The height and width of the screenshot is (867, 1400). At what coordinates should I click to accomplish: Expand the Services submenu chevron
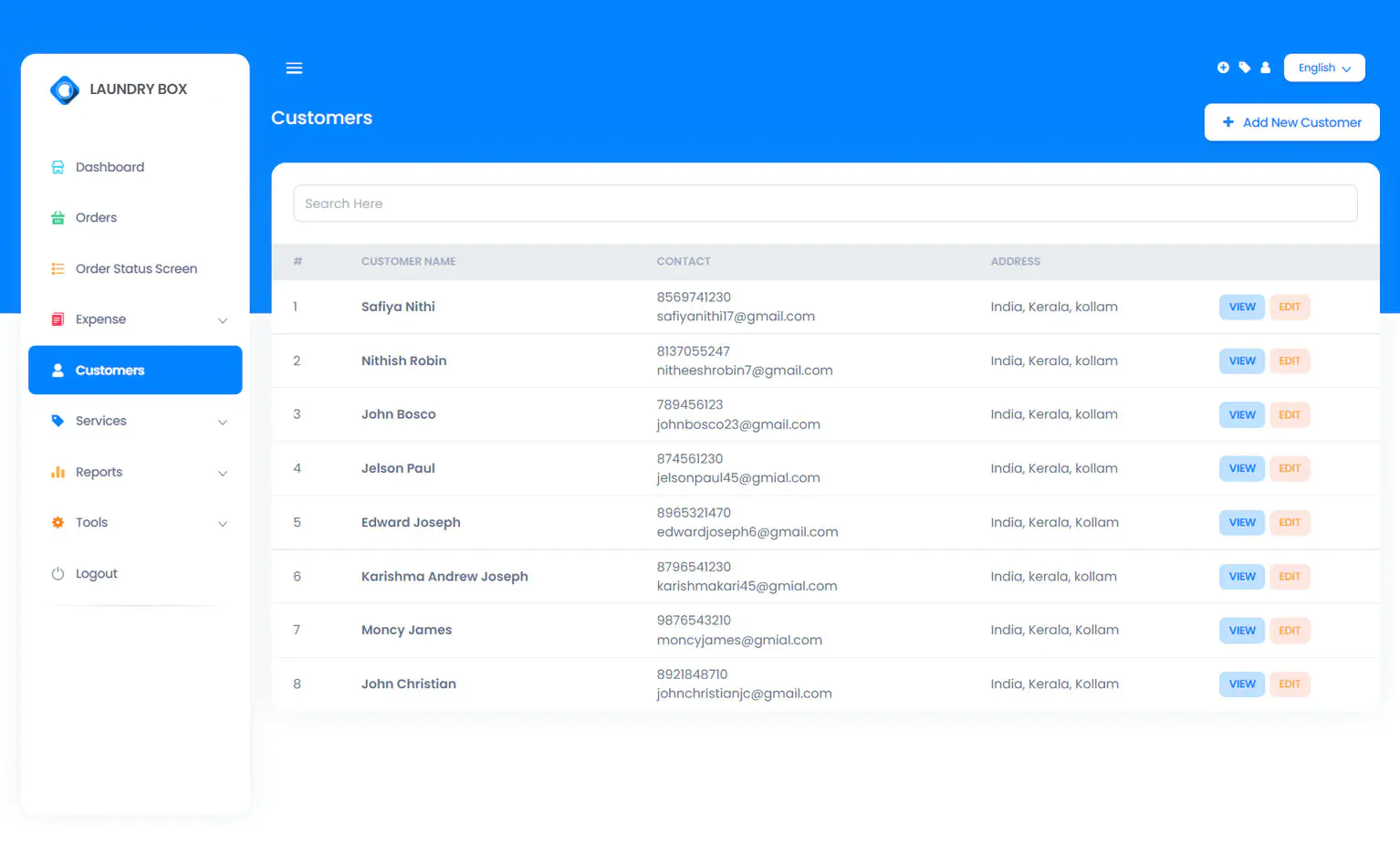tap(223, 422)
